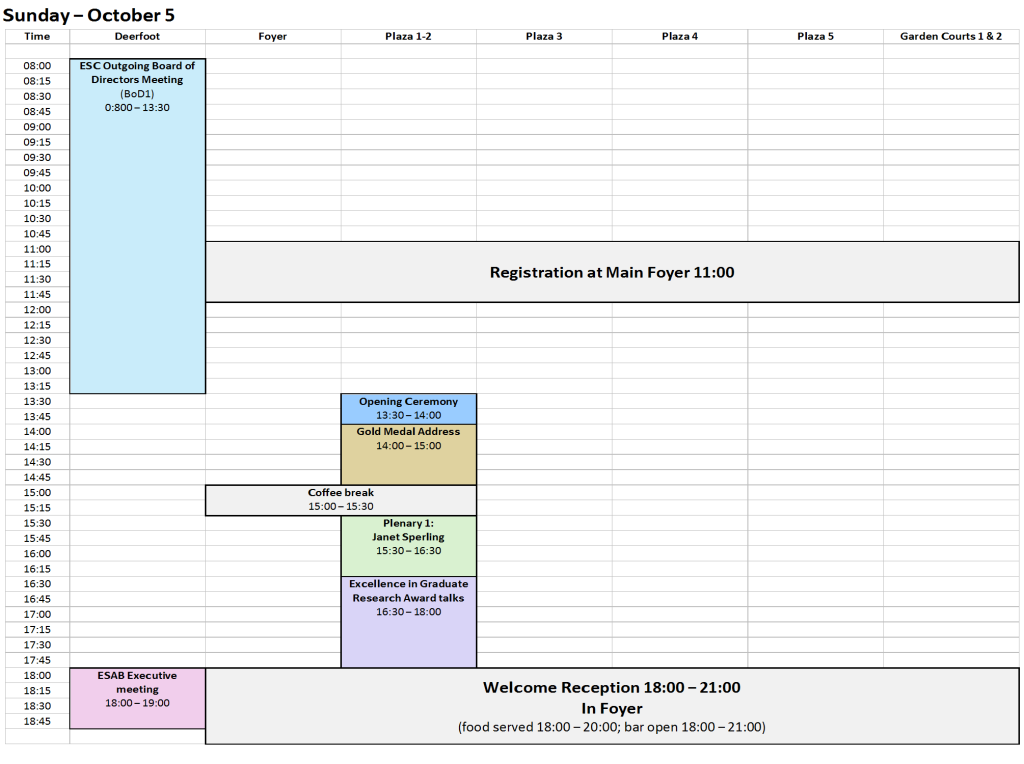Screen dimensions: 1024x764
Task: Select the Plaza 3 column header
Action: [544, 37]
